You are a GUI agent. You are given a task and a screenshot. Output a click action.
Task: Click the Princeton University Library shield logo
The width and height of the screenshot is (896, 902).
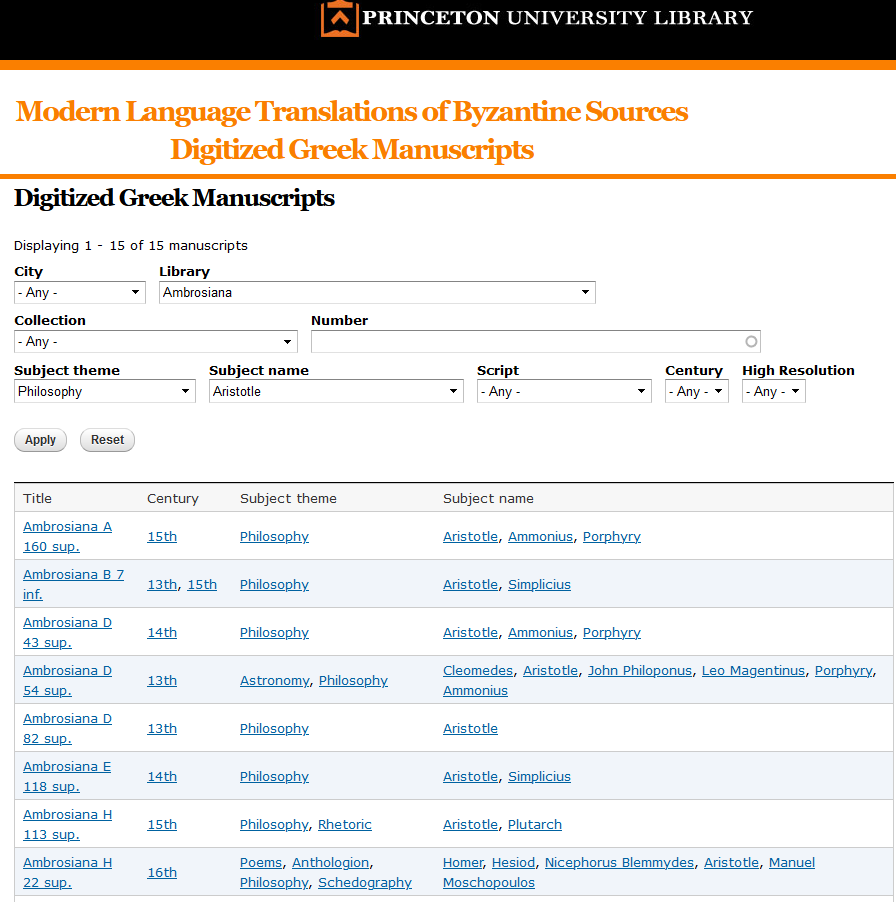tap(340, 18)
